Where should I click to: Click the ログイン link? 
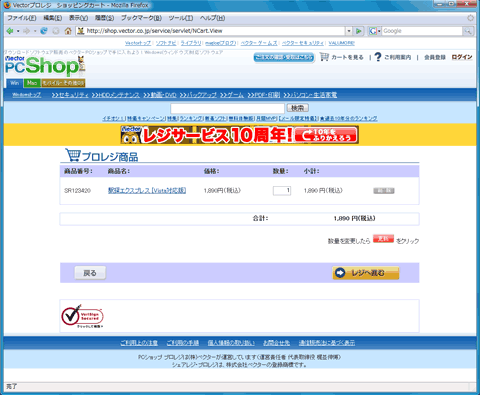tap(462, 57)
